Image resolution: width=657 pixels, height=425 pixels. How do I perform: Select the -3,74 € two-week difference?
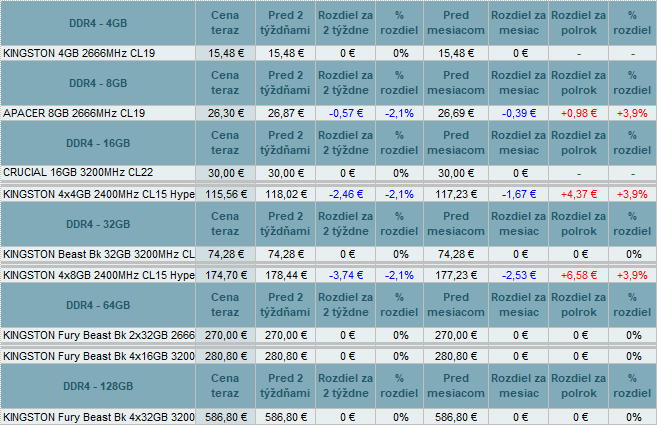346,275
